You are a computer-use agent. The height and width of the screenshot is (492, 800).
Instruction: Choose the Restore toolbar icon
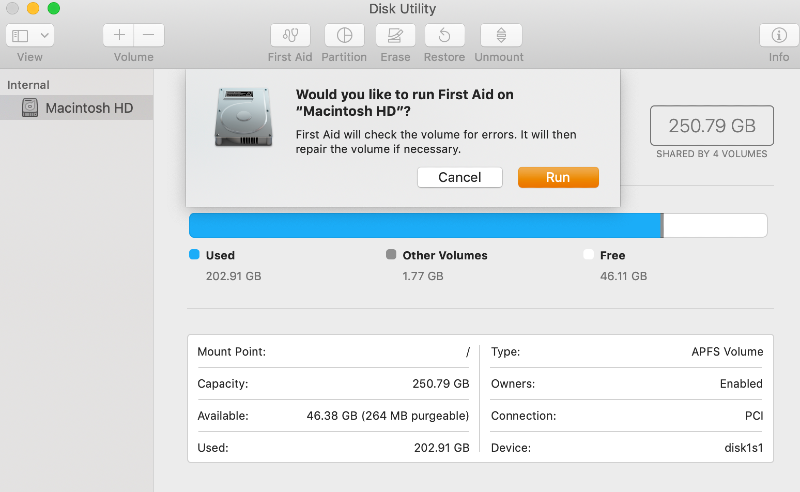click(444, 35)
